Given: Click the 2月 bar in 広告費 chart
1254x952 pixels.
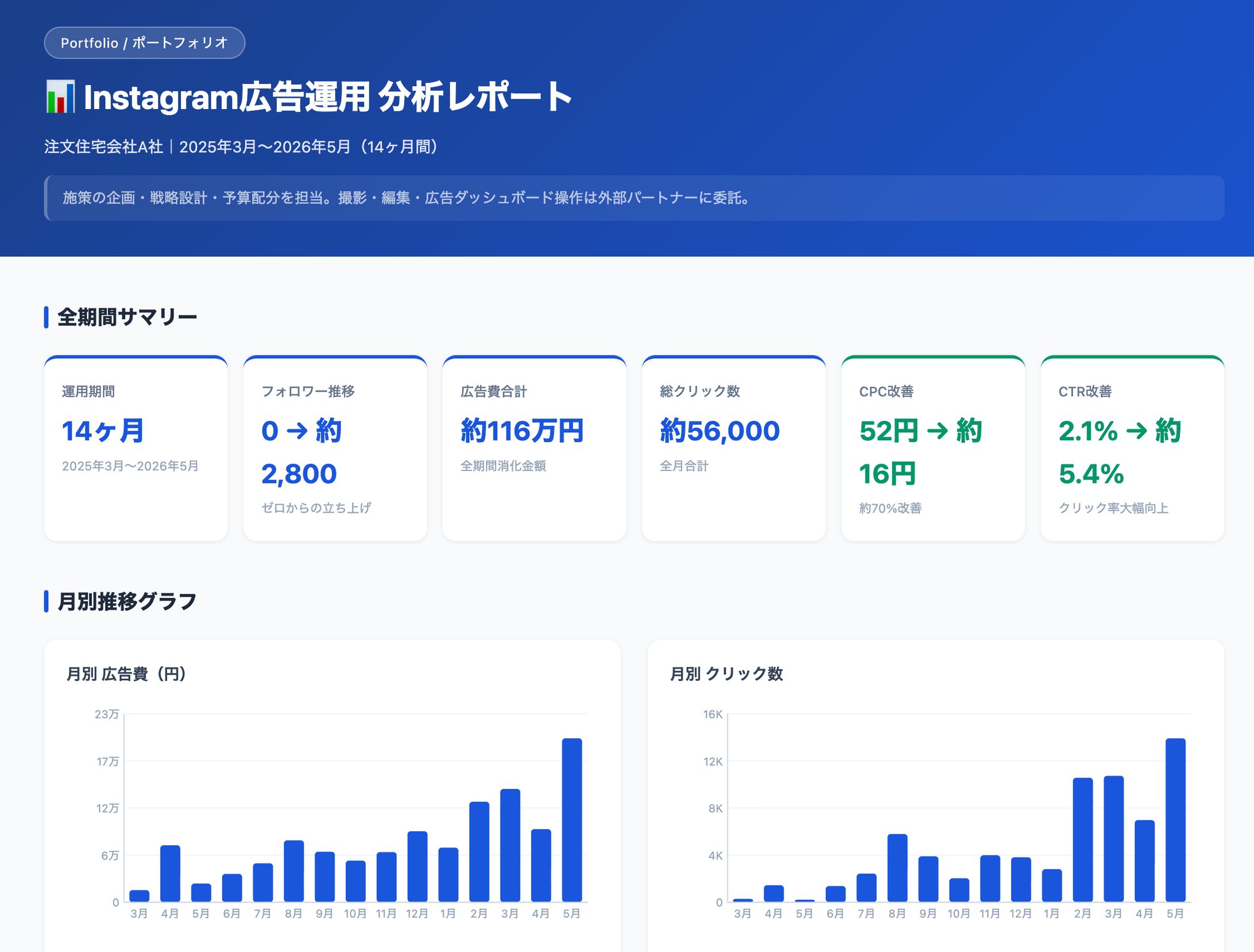Looking at the screenshot, I should pos(479,852).
